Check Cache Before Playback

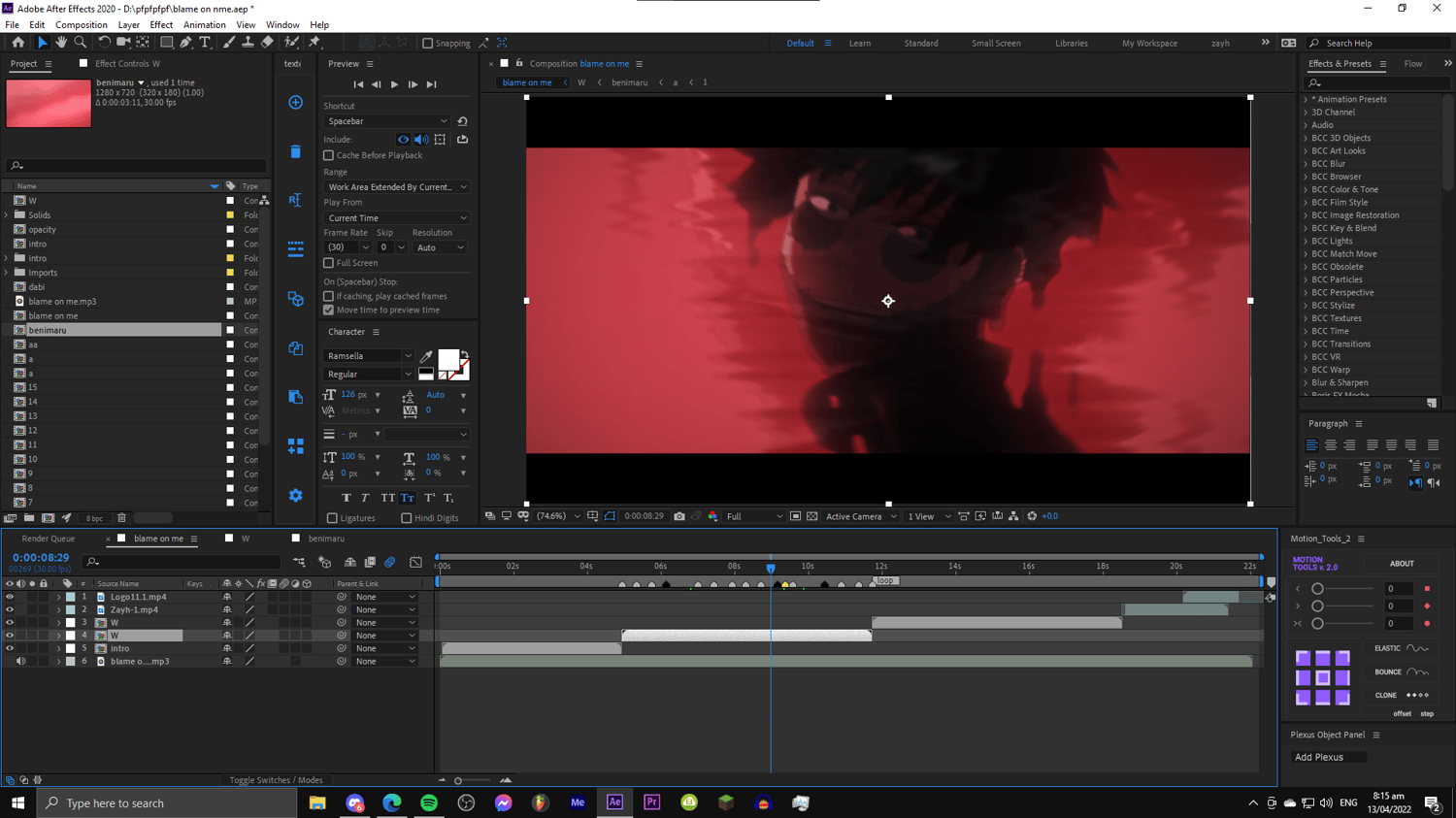pyautogui.click(x=328, y=155)
